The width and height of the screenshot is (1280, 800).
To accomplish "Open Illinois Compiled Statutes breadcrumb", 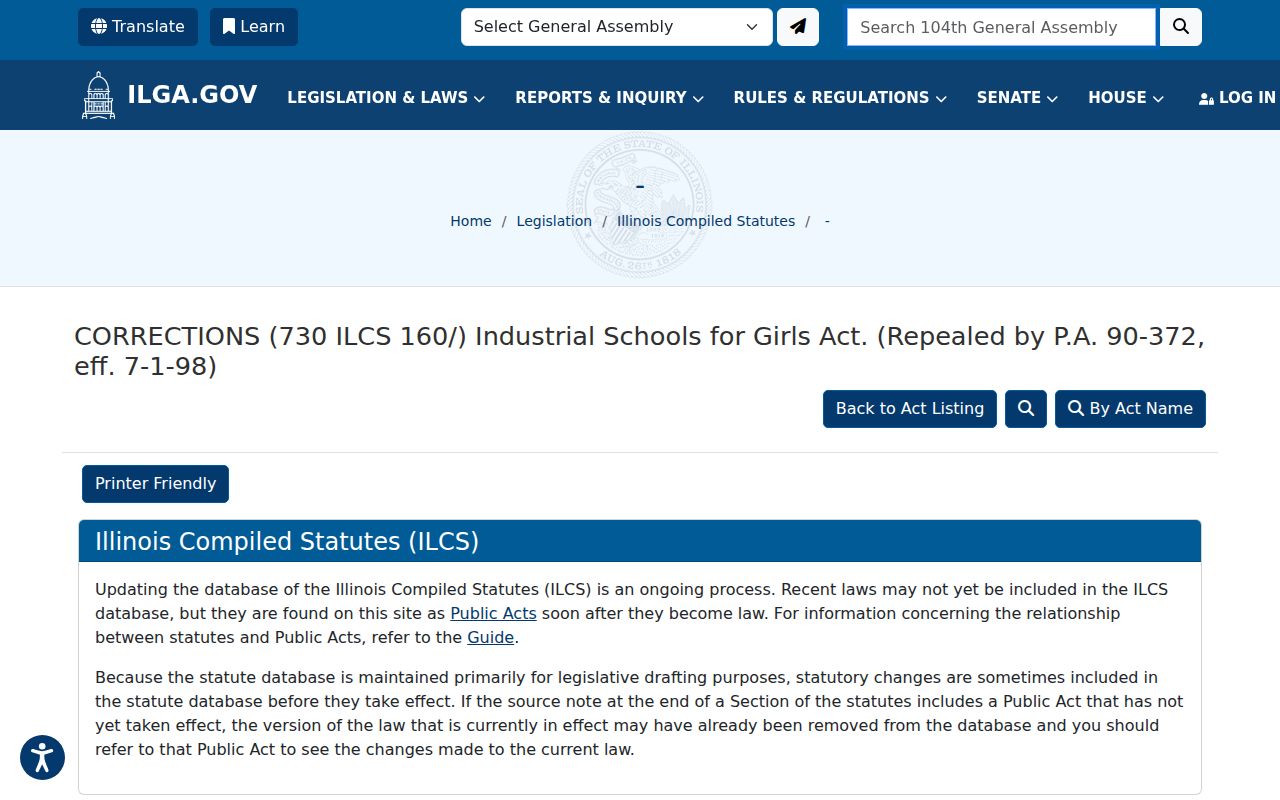I will pos(706,221).
